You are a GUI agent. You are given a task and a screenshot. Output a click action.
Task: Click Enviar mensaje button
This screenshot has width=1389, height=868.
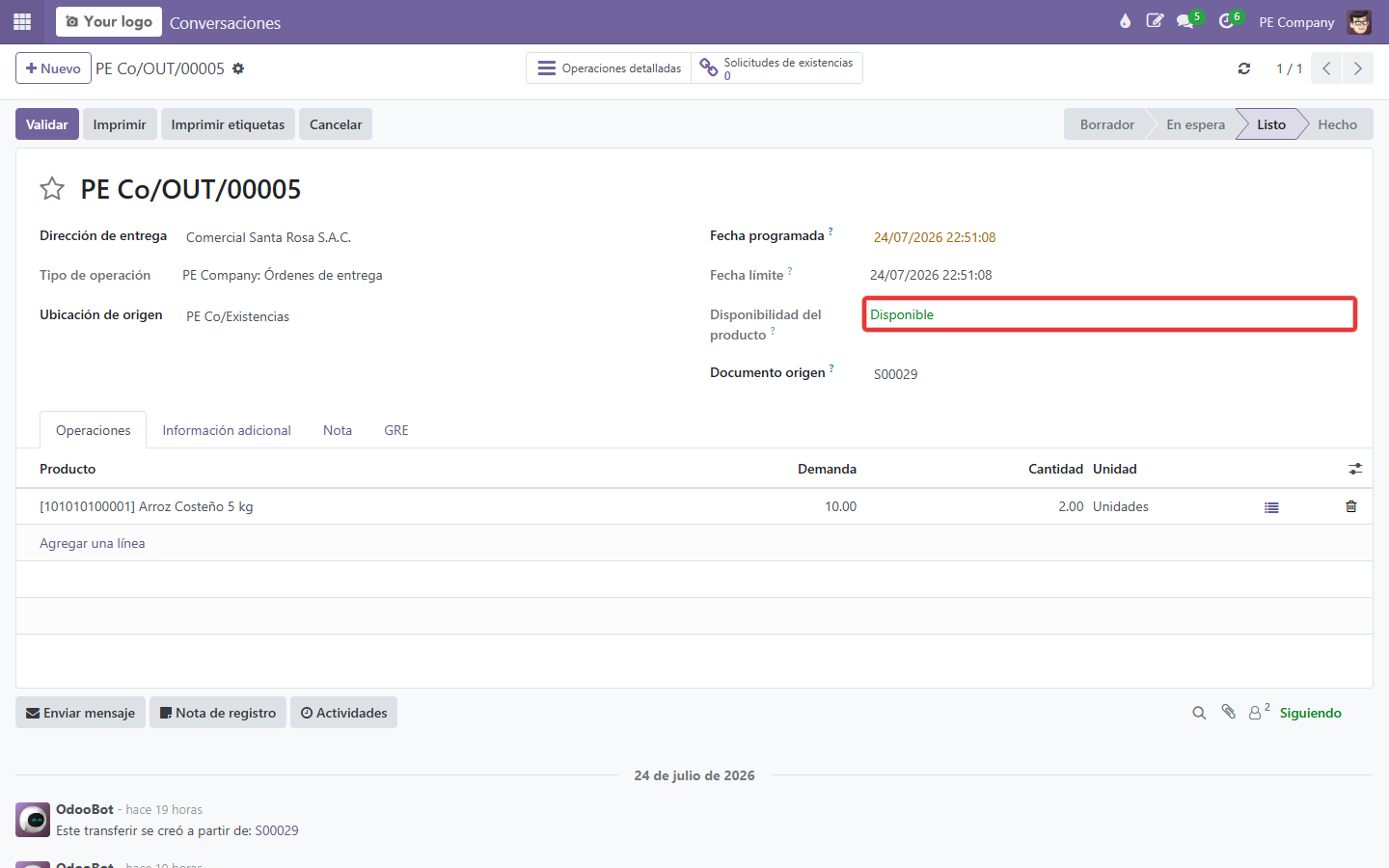80,713
